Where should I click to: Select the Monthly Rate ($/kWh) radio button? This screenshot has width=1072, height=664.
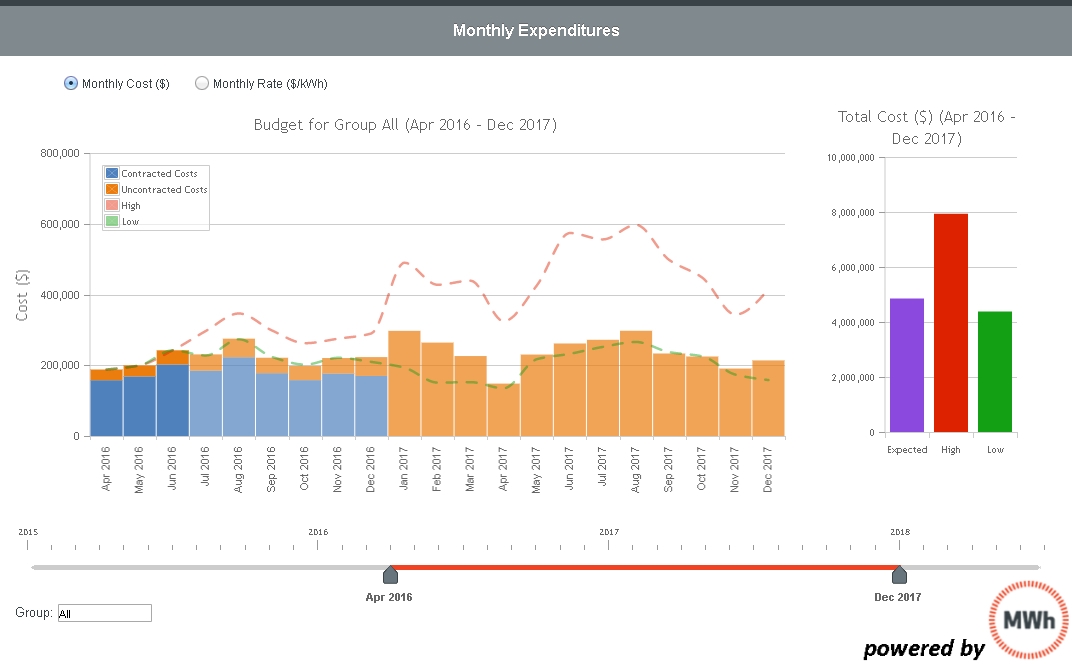coord(202,83)
